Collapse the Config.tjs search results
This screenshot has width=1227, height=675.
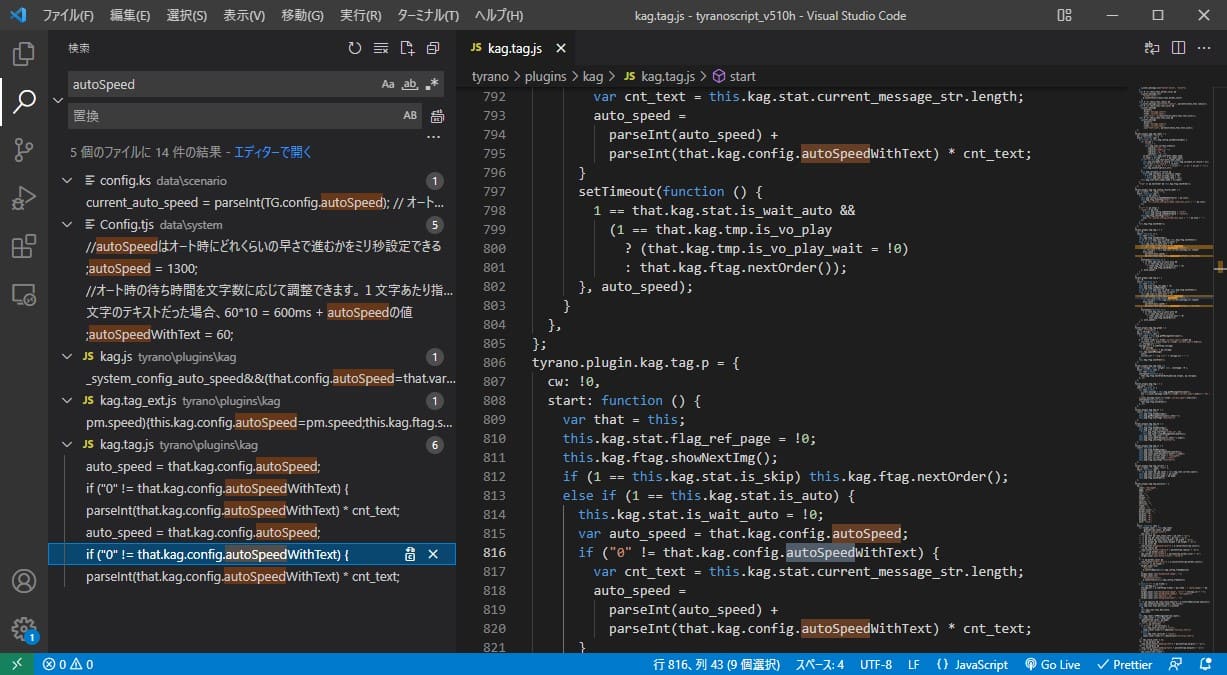pyautogui.click(x=67, y=224)
